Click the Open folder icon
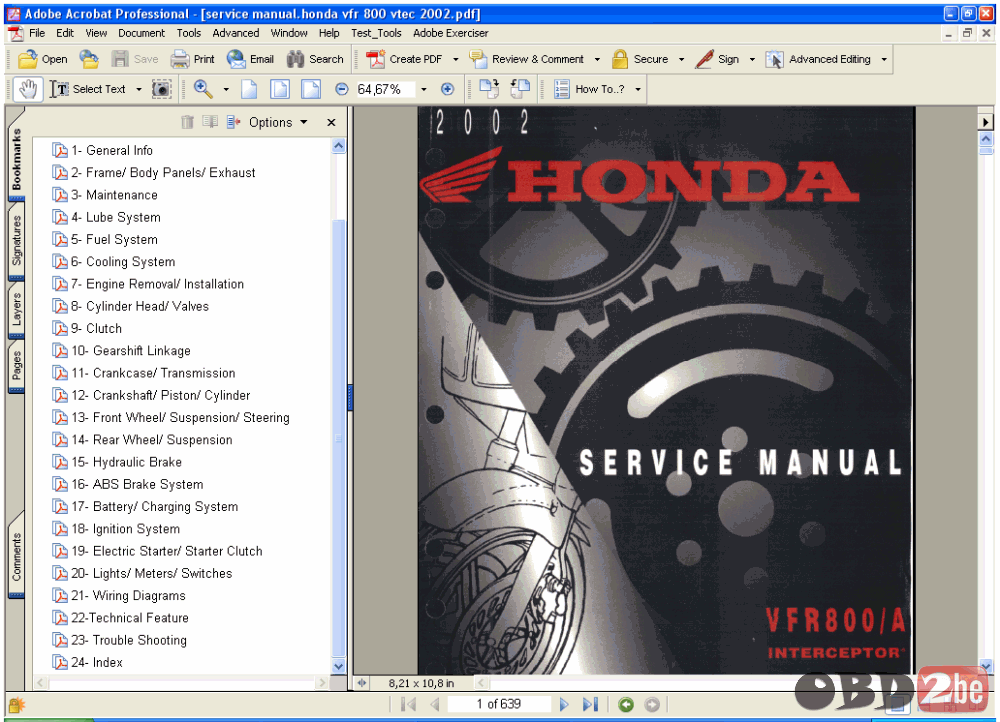This screenshot has width=1000, height=722. [27, 59]
